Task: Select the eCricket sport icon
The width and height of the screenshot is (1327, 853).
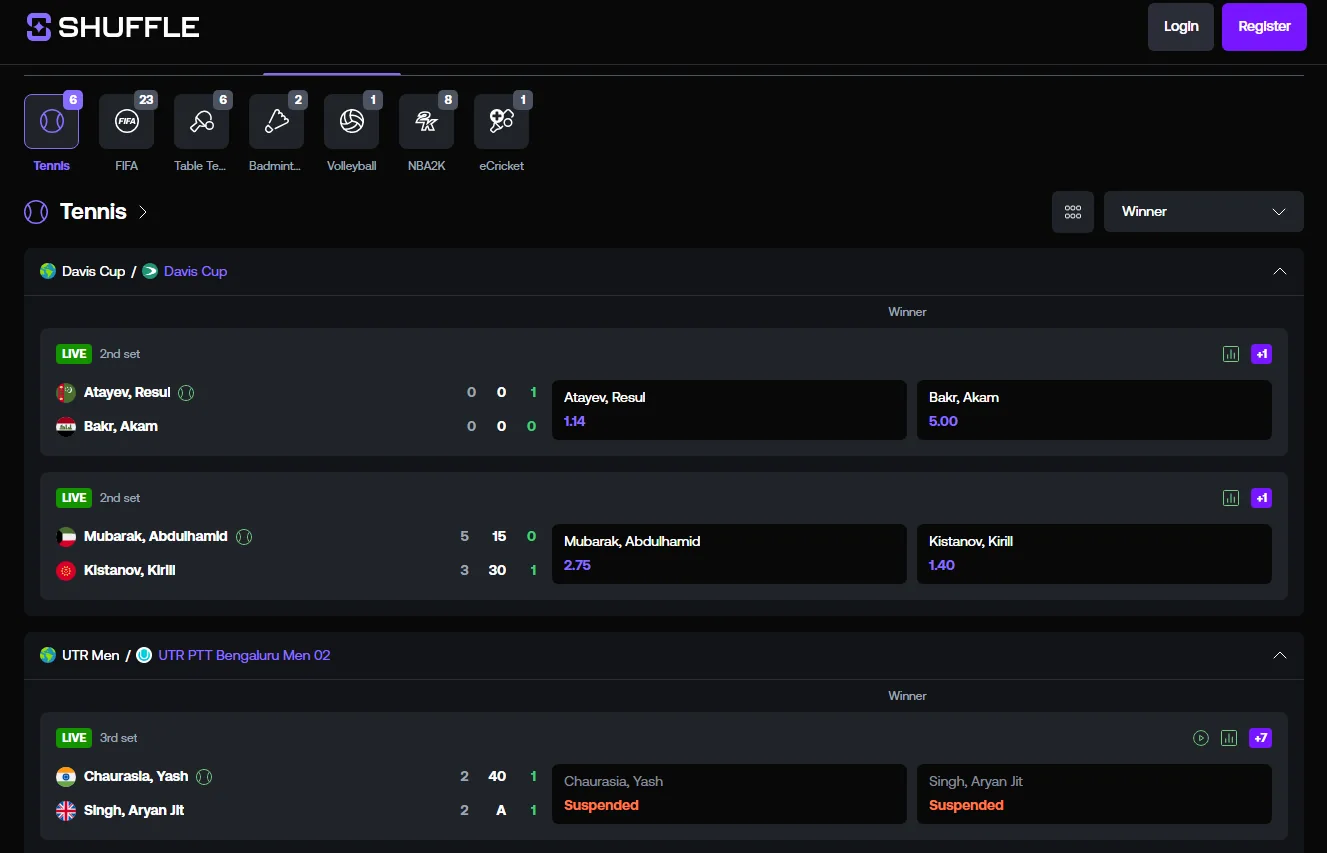Action: 502,122
